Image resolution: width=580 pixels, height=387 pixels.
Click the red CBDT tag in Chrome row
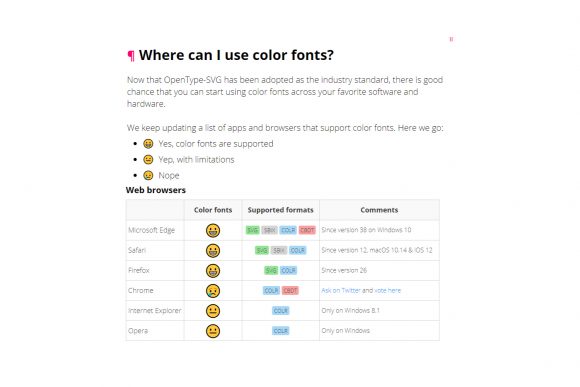[x=290, y=290]
